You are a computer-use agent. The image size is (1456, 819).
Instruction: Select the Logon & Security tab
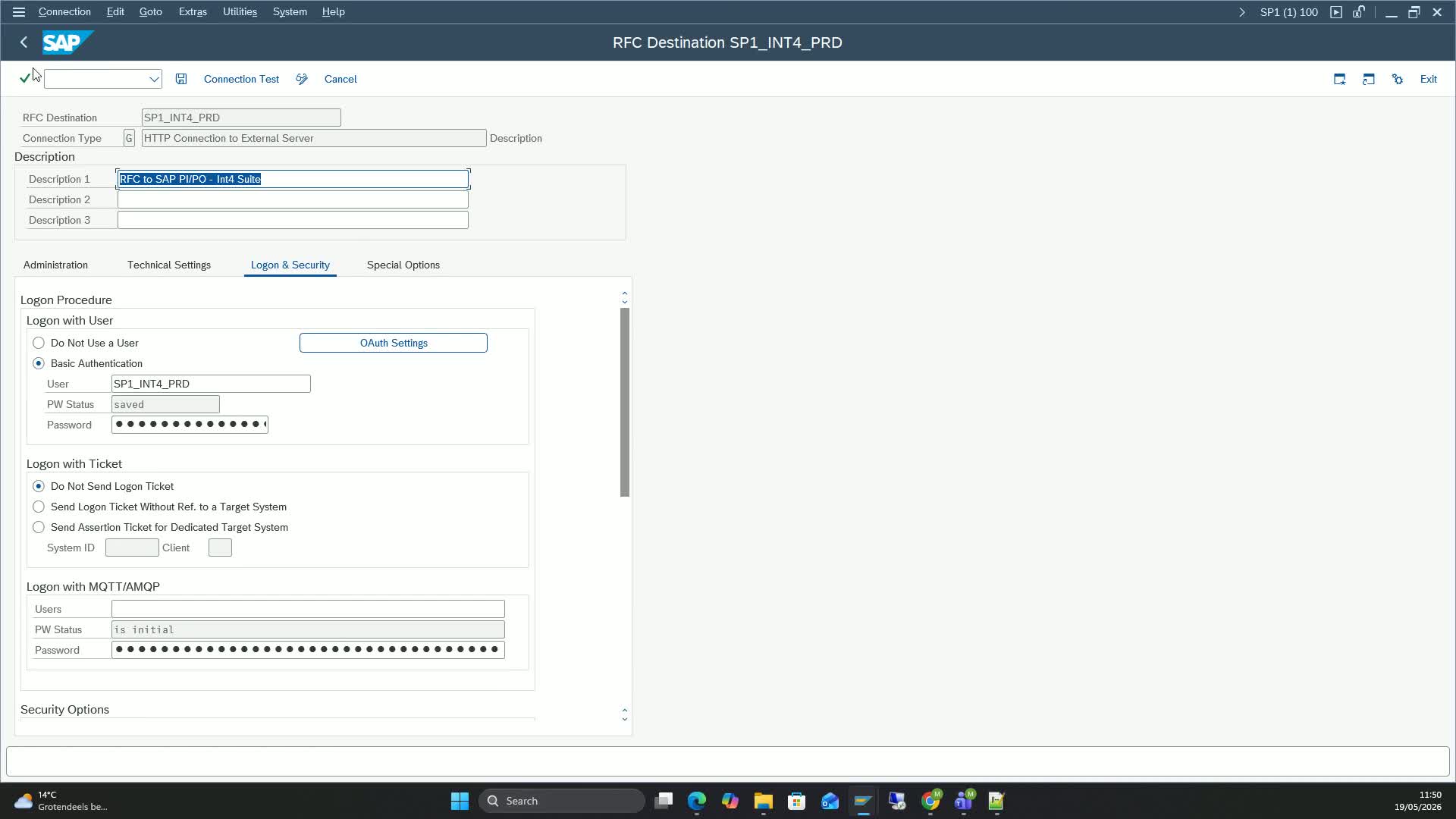coord(290,265)
